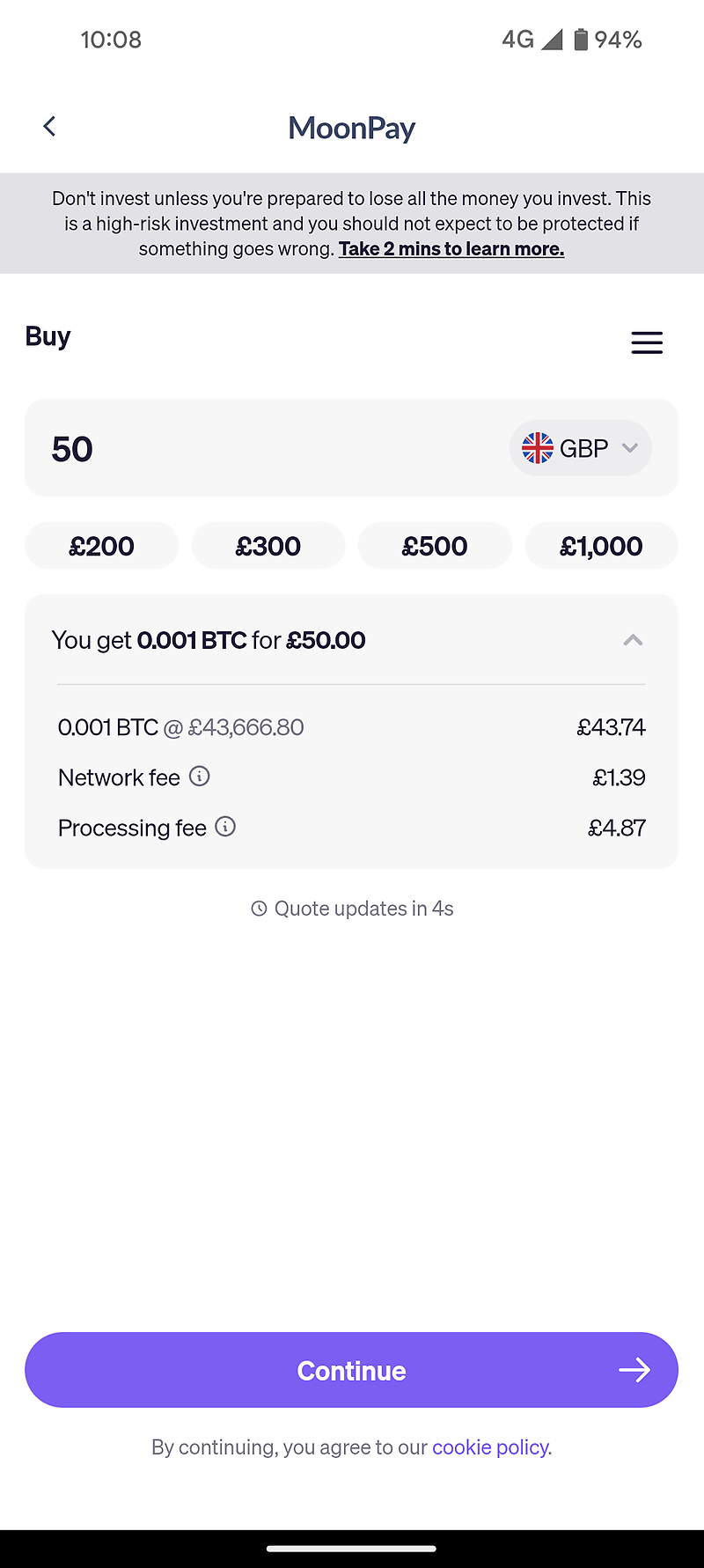Viewport: 704px width, 1568px height.
Task: Tap the Android home gesture bar
Action: click(352, 1548)
